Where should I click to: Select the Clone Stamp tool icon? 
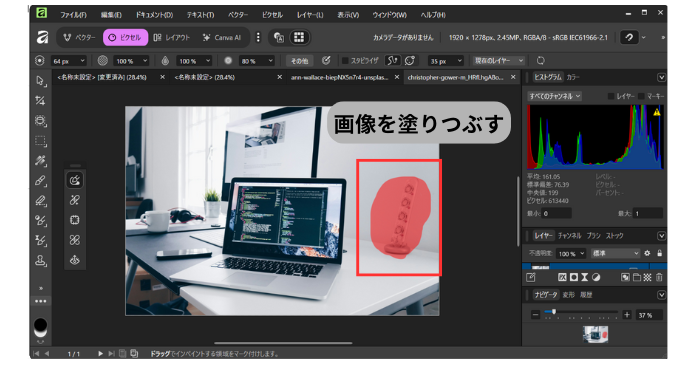pos(41,260)
